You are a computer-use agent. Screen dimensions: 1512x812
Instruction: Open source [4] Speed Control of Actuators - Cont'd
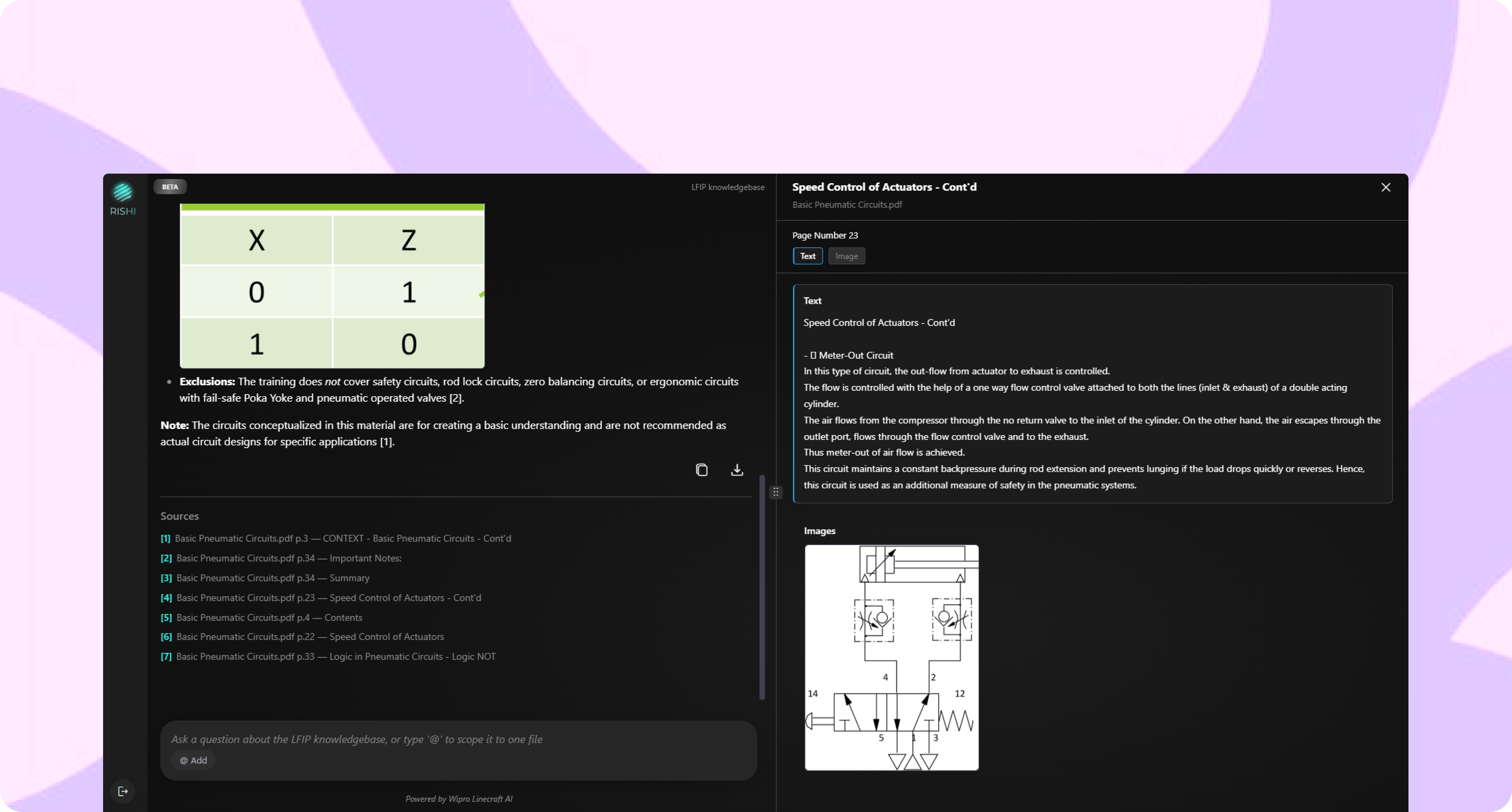(x=321, y=598)
